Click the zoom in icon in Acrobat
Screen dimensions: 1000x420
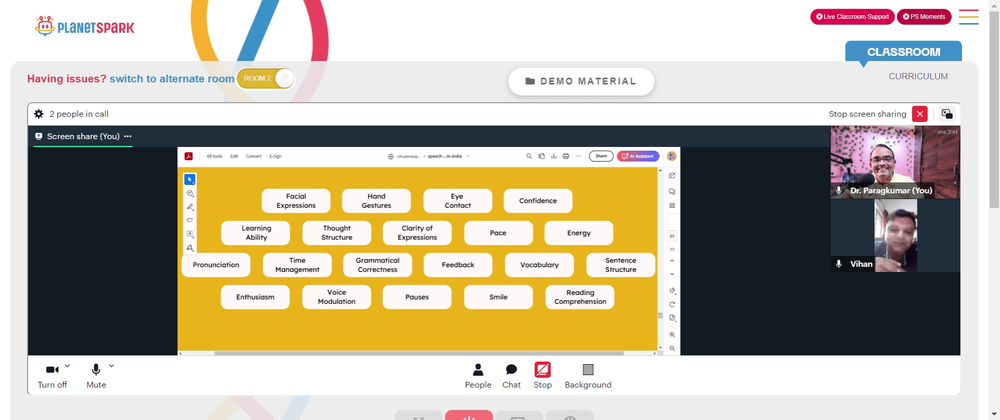tap(672, 335)
